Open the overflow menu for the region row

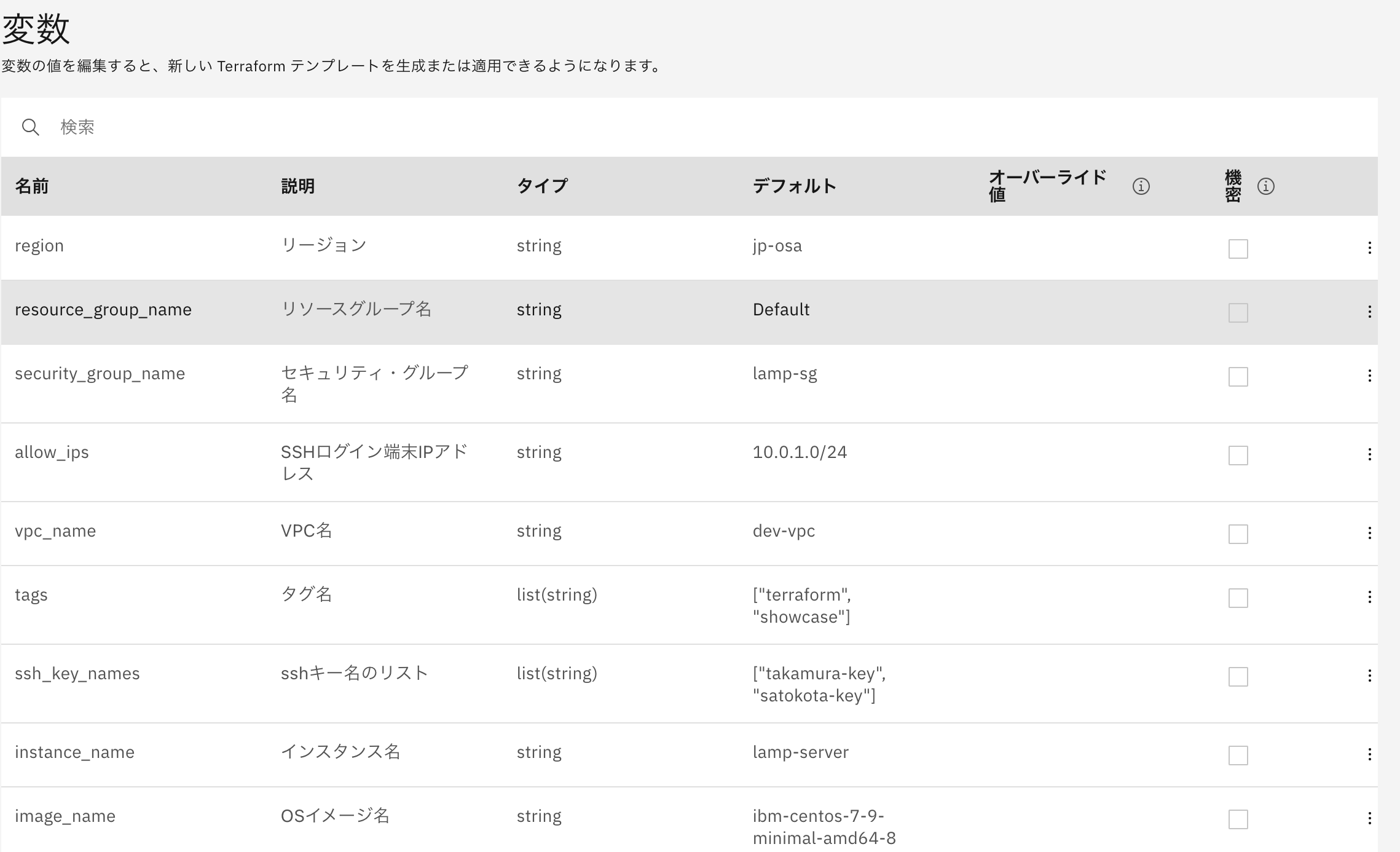point(1371,248)
